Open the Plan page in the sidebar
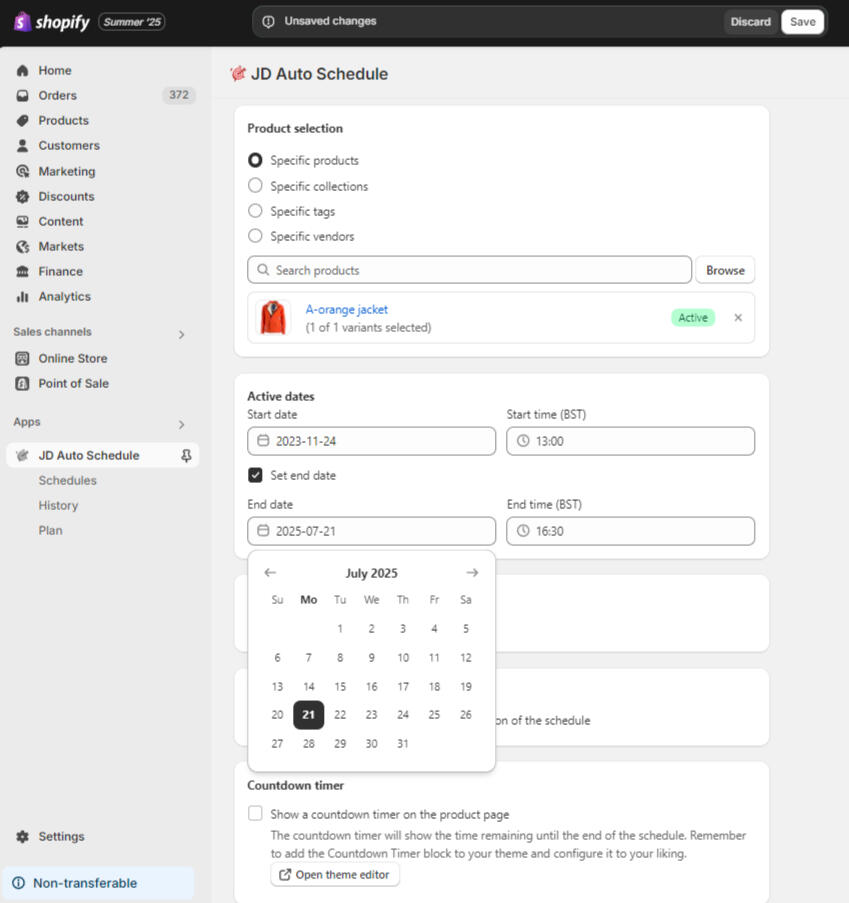849x903 pixels. coord(51,530)
